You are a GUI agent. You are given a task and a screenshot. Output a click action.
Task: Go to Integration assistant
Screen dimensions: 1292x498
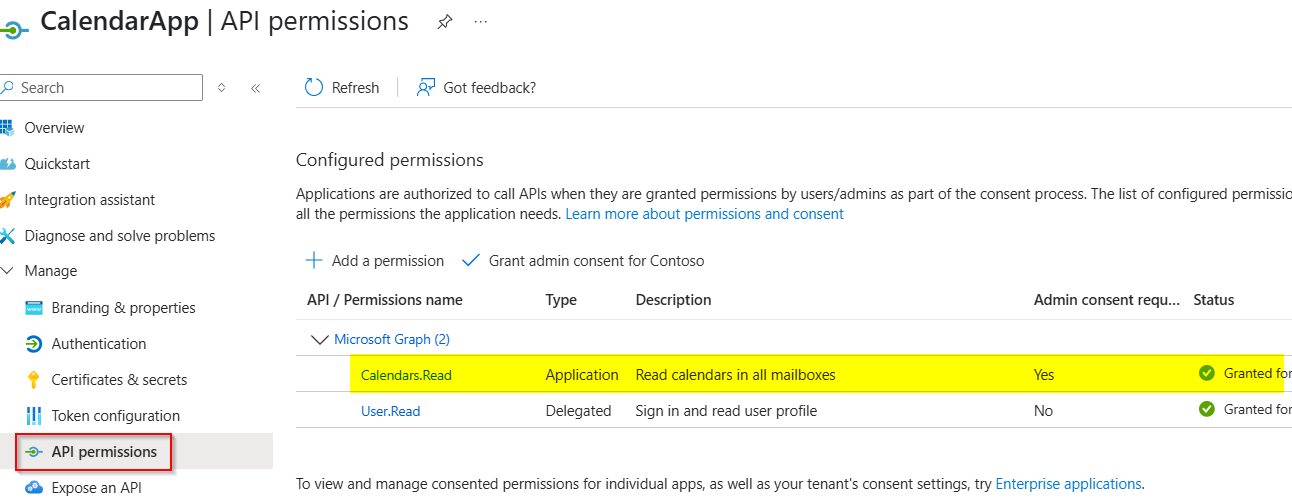90,200
